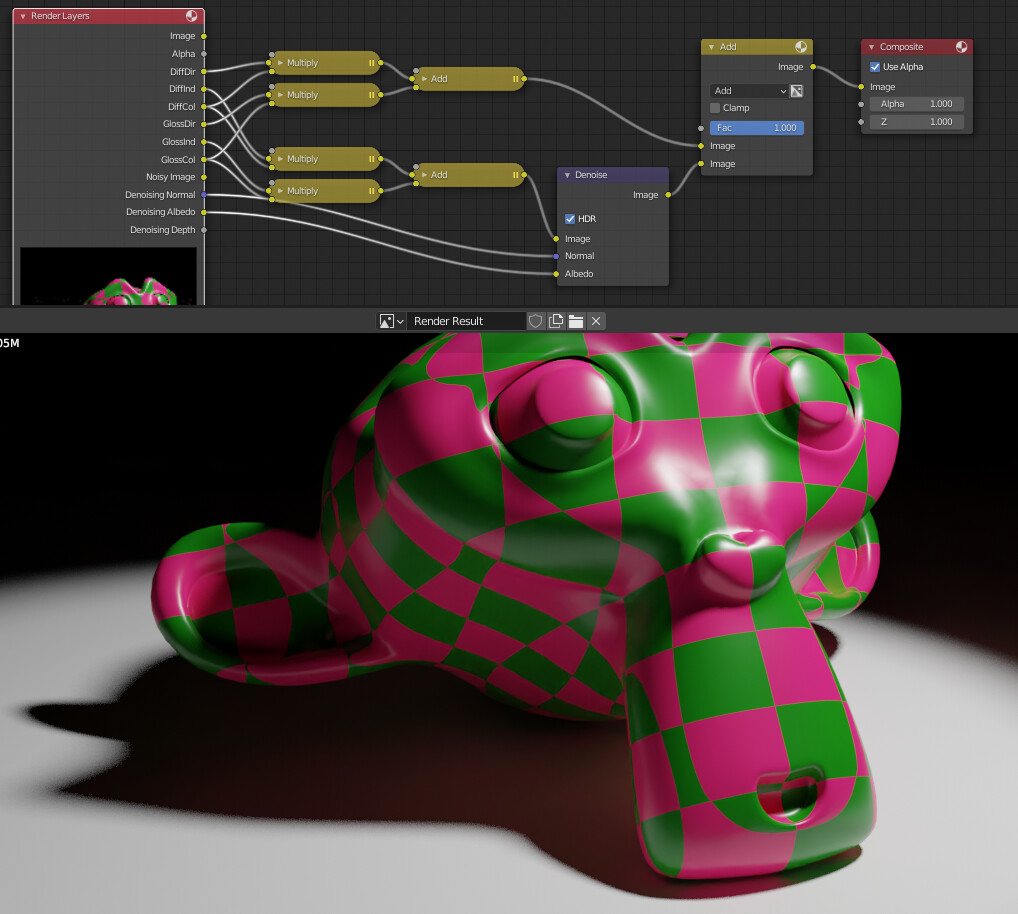Image resolution: width=1018 pixels, height=914 pixels.
Task: Click the Add node preview sphere icon
Action: tap(801, 47)
